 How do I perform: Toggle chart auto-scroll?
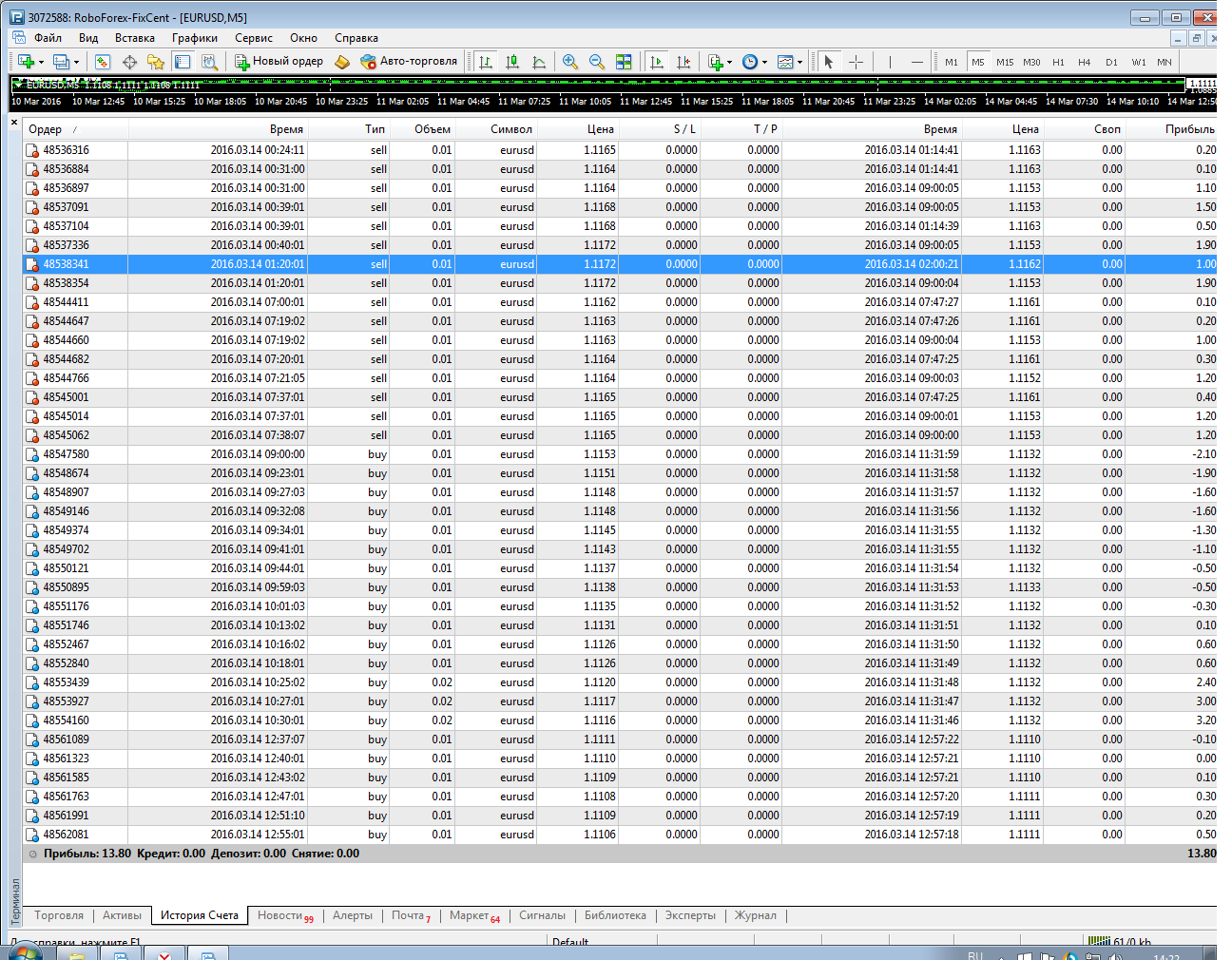pyautogui.click(x=657, y=62)
